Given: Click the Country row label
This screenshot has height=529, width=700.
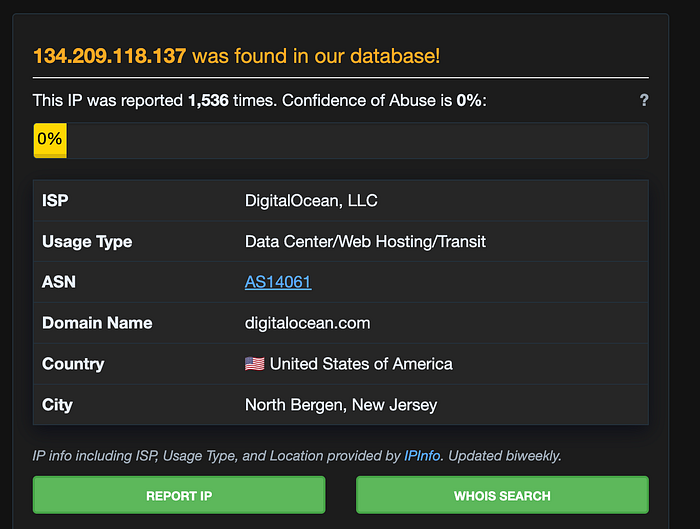Looking at the screenshot, I should pyautogui.click(x=73, y=364).
